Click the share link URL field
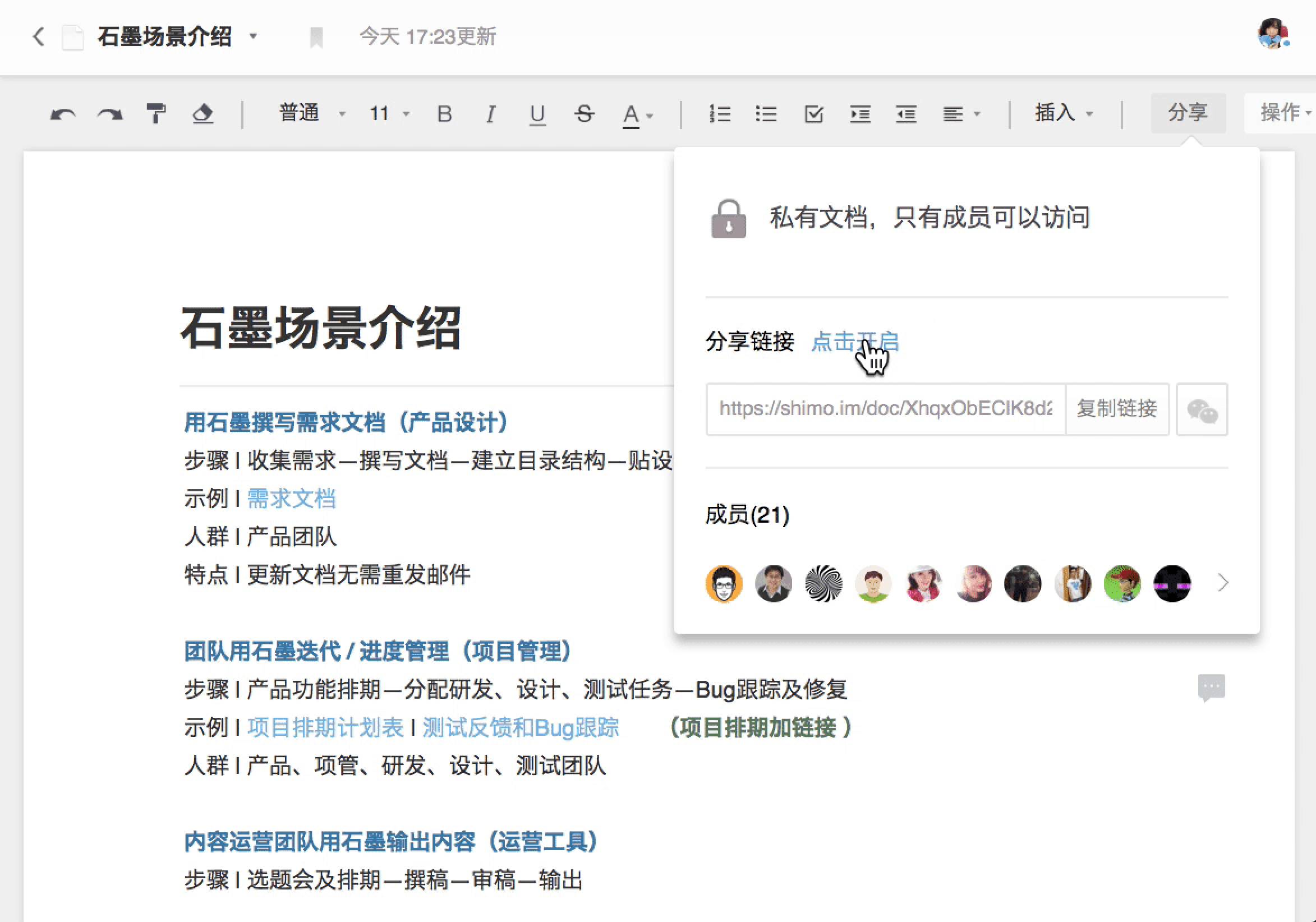Viewport: 1316px width, 922px height. 885,409
